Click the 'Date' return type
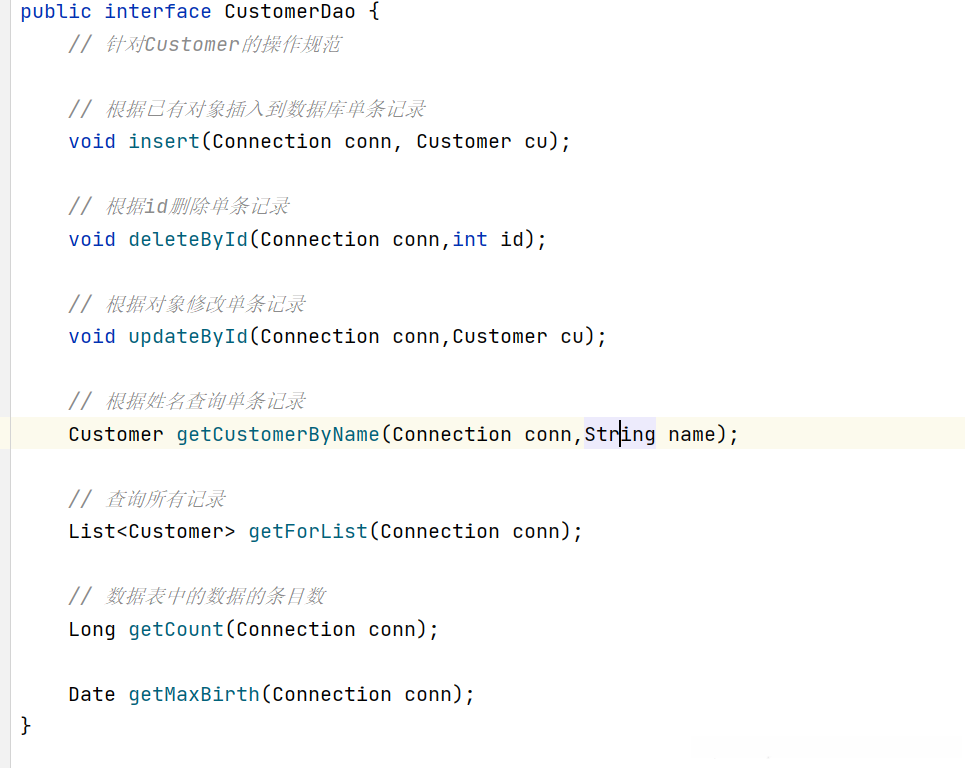This screenshot has width=965, height=768. coord(92,695)
